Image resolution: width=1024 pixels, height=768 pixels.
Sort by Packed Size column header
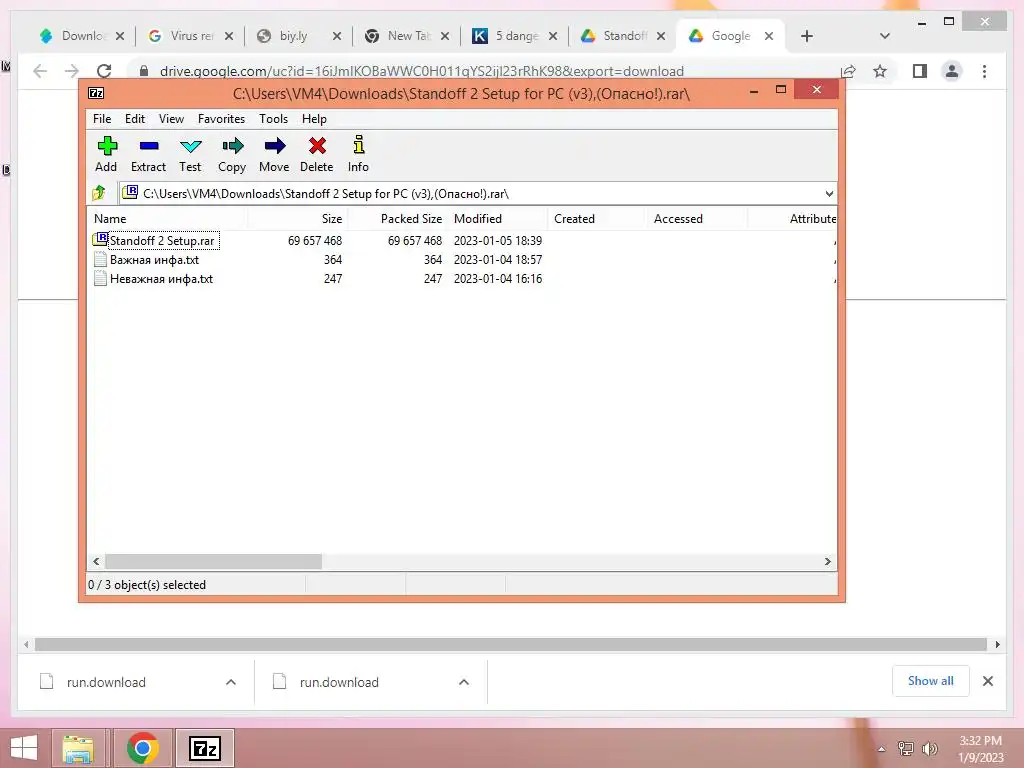[x=398, y=219]
